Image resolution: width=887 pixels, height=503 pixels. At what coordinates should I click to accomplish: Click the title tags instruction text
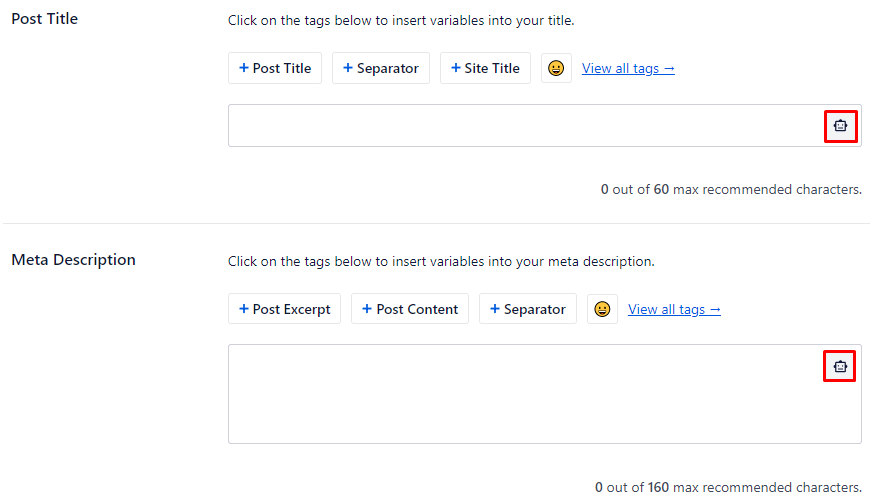coord(401,20)
